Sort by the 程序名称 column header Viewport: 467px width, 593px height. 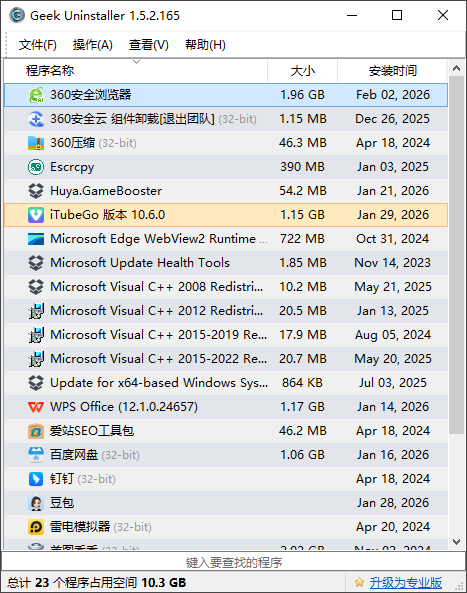tap(136, 71)
